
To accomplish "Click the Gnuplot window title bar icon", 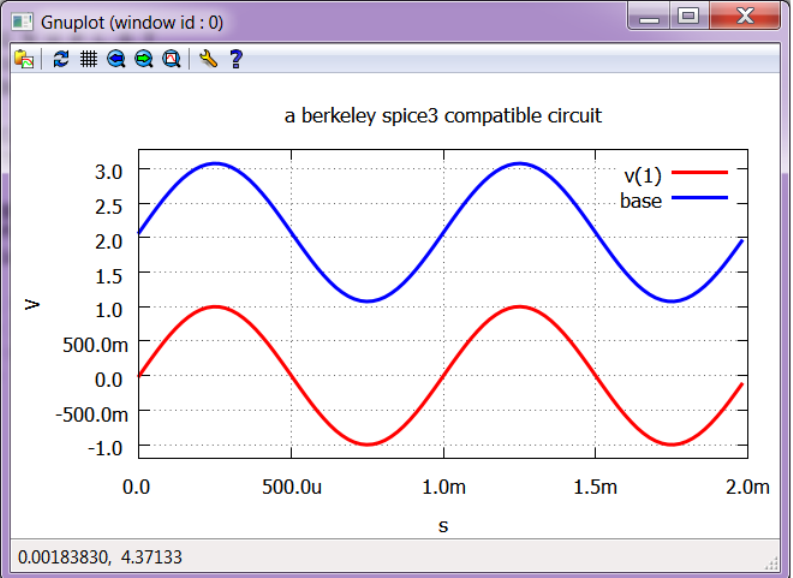I will click(22, 22).
